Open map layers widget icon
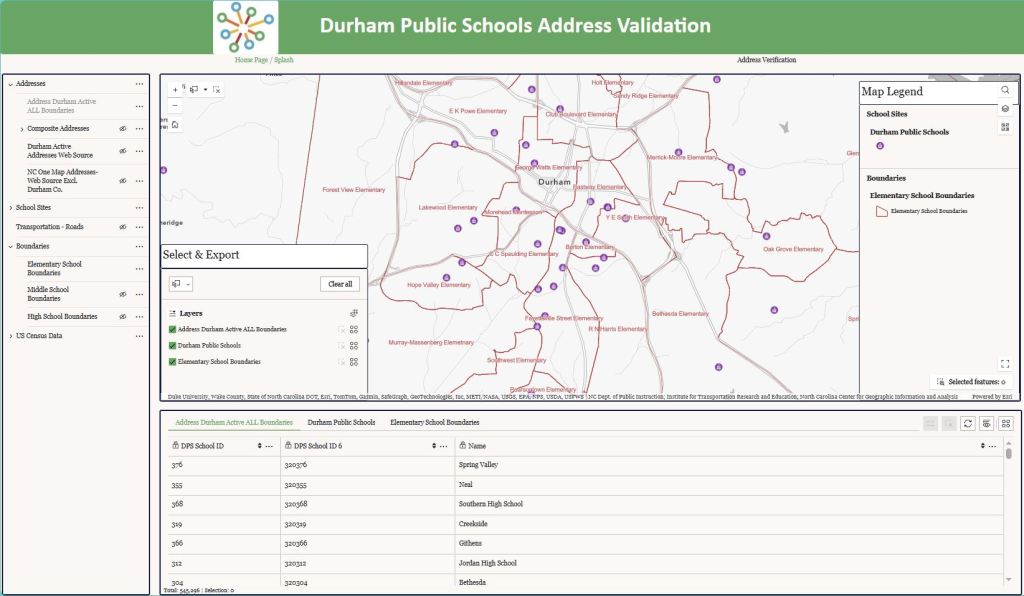 point(1005,108)
